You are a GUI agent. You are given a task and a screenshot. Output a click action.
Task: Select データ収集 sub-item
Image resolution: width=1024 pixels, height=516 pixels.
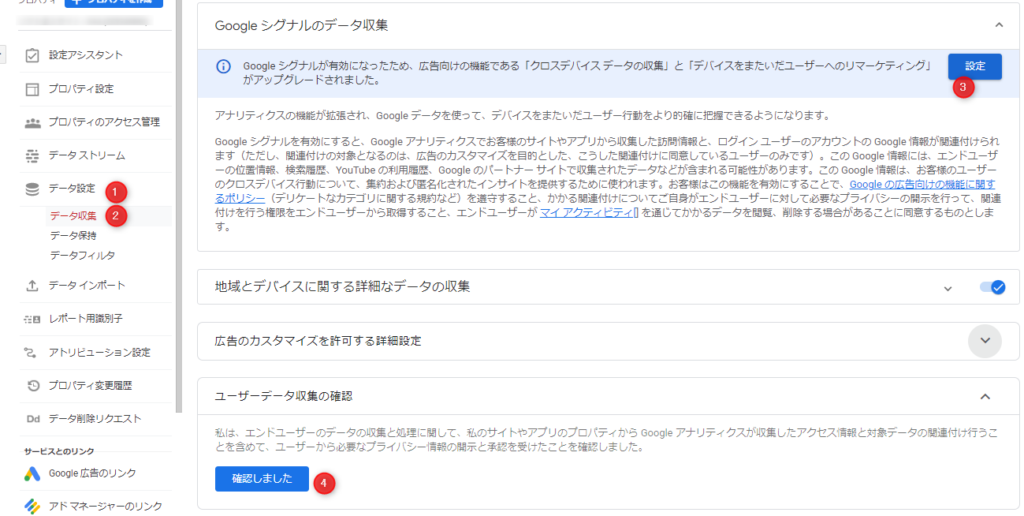pyautogui.click(x=73, y=216)
